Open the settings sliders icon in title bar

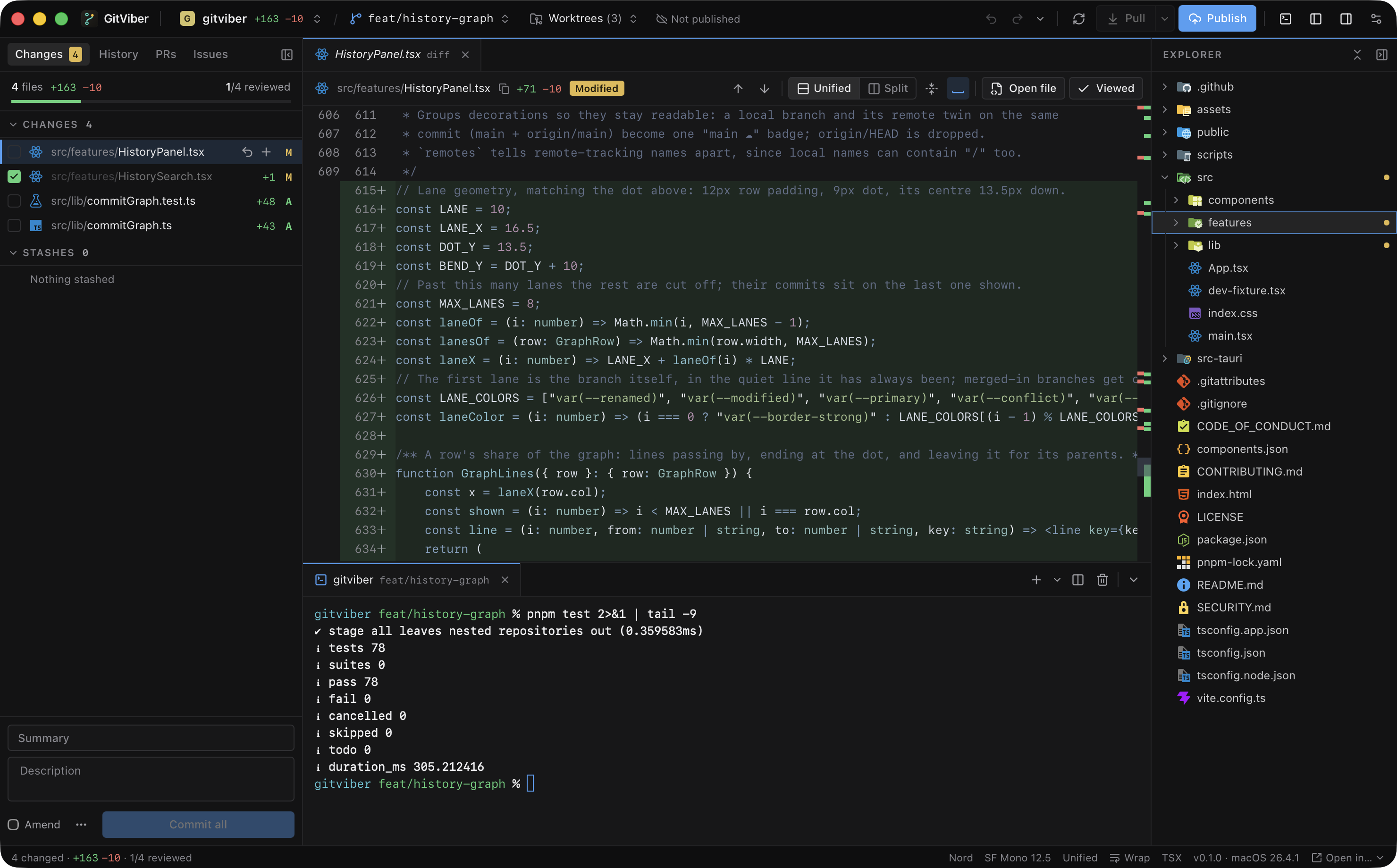click(x=1376, y=19)
